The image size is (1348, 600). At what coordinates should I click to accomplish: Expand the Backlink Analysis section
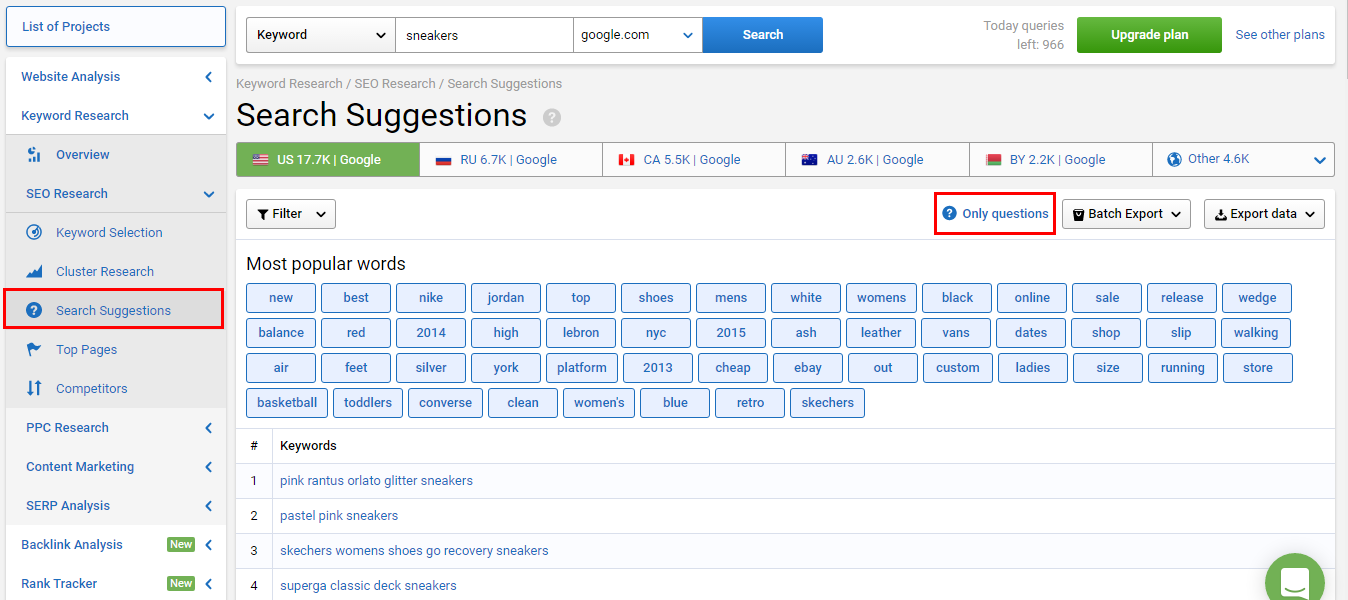tap(209, 545)
